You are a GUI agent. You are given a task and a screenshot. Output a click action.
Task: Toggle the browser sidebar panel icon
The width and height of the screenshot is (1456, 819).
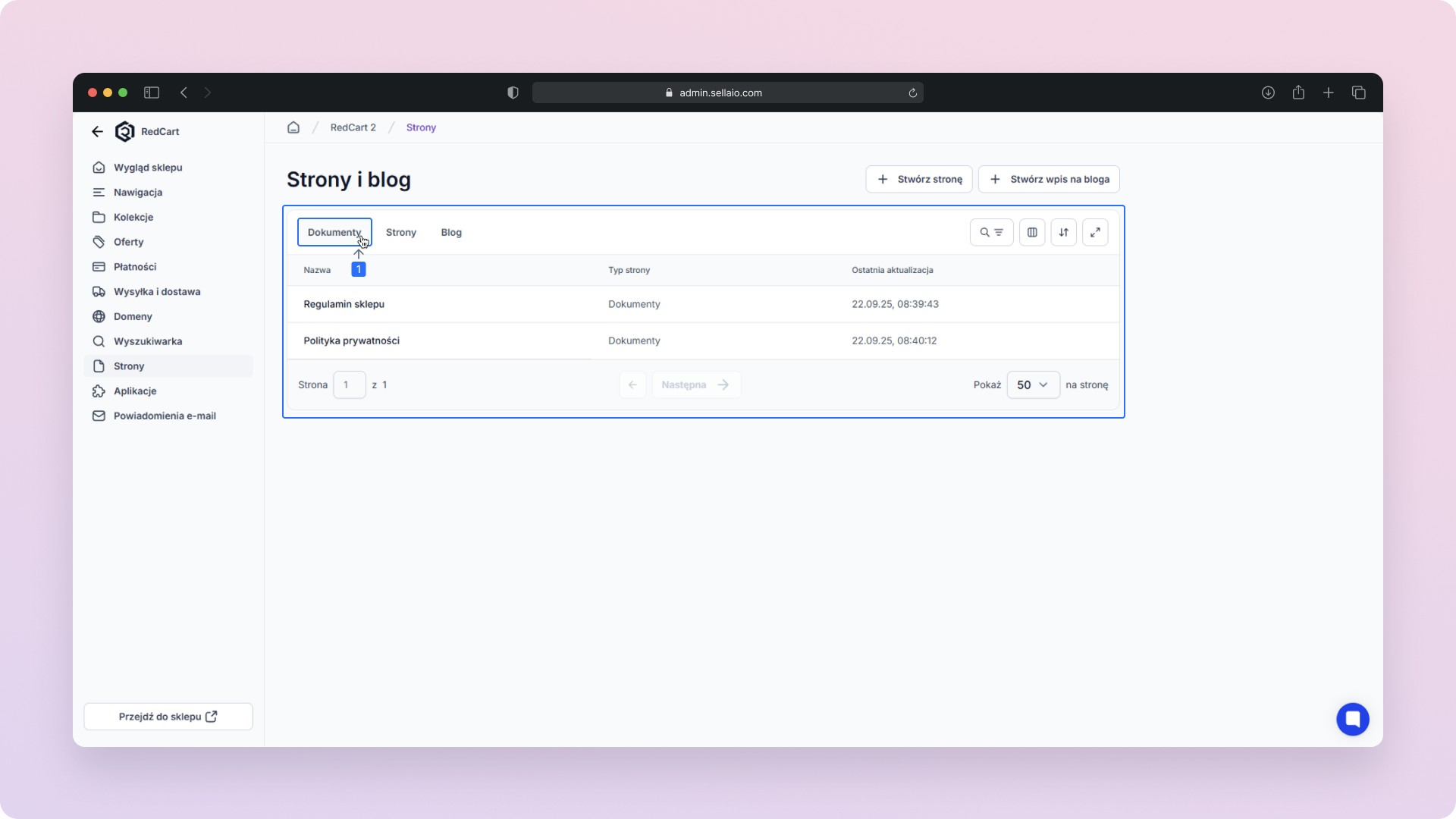point(152,93)
